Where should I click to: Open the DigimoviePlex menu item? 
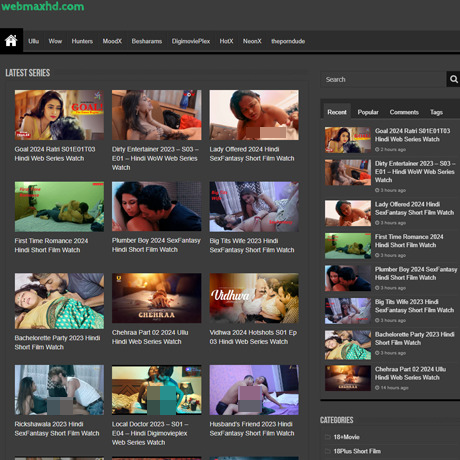(x=191, y=41)
